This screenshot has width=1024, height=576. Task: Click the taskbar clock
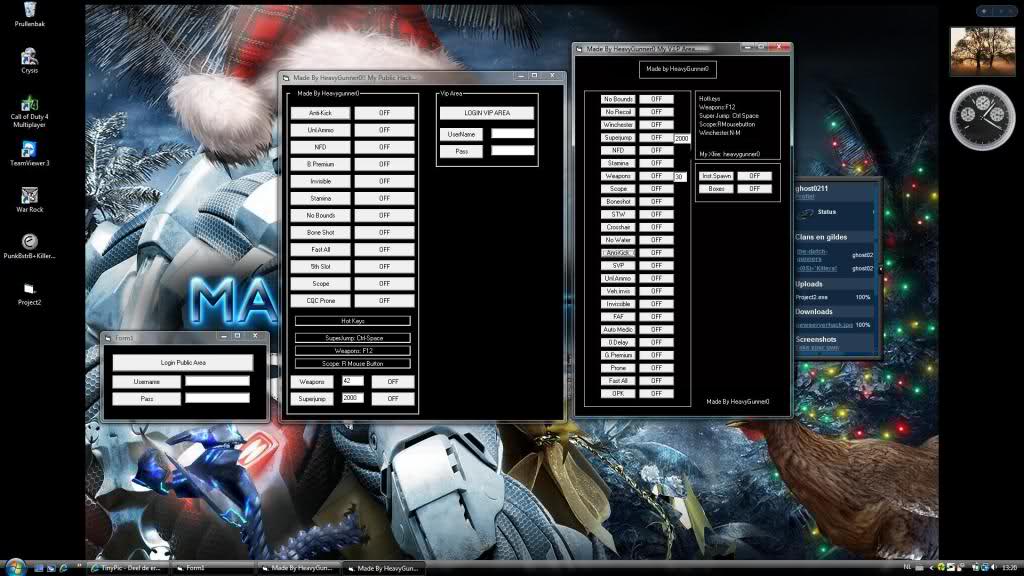click(x=1010, y=568)
